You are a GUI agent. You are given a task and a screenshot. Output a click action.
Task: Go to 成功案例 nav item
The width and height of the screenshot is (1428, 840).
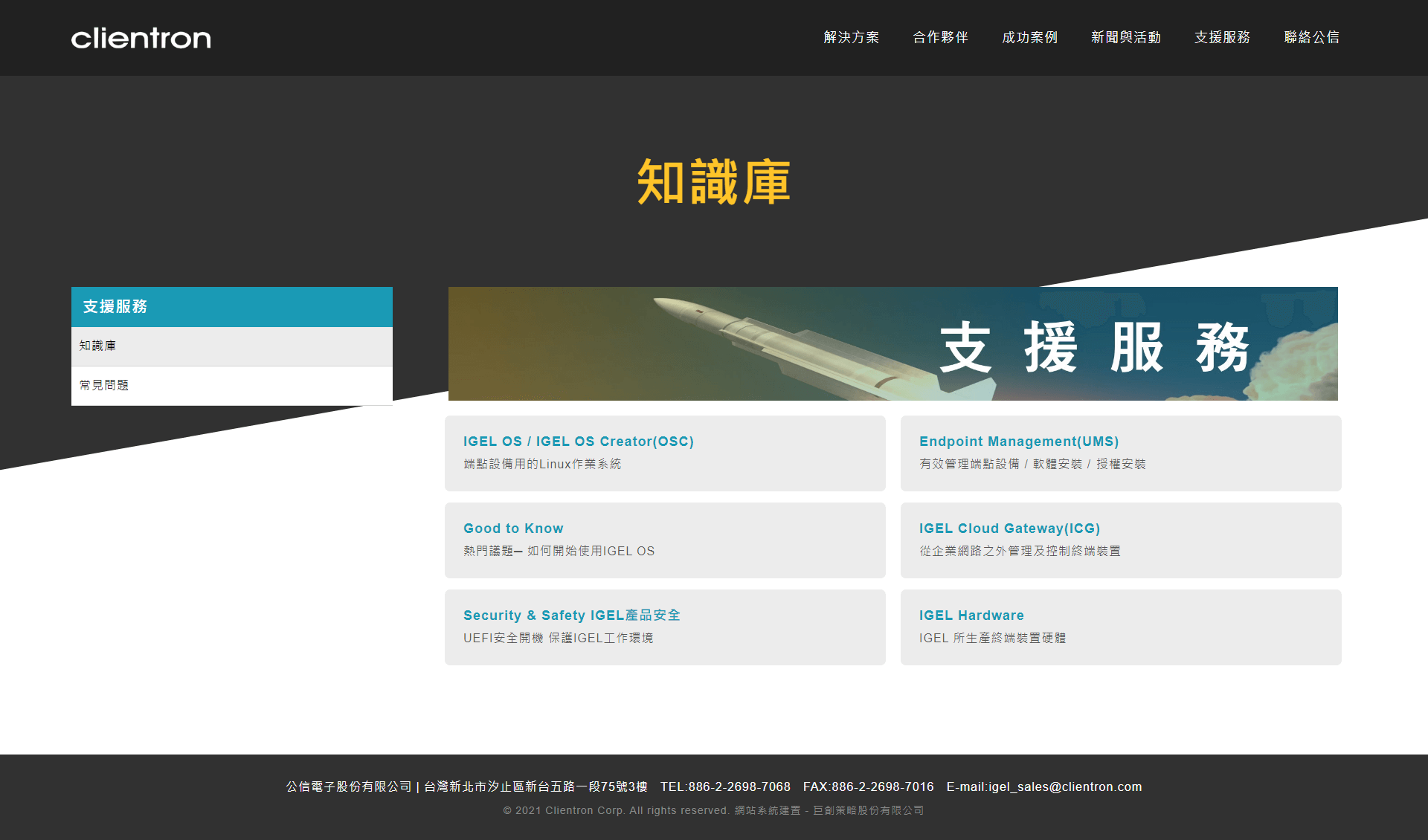click(x=1029, y=37)
